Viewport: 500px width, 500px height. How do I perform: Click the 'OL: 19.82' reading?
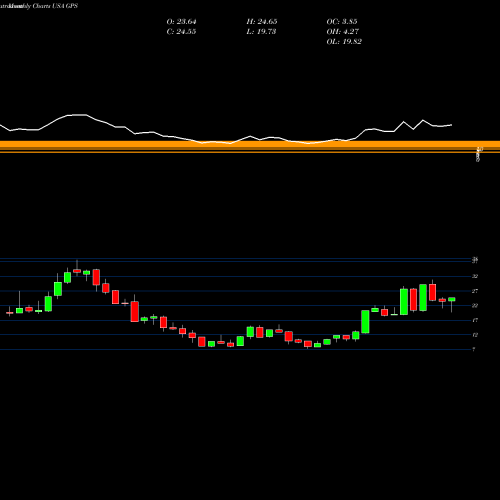[344, 42]
